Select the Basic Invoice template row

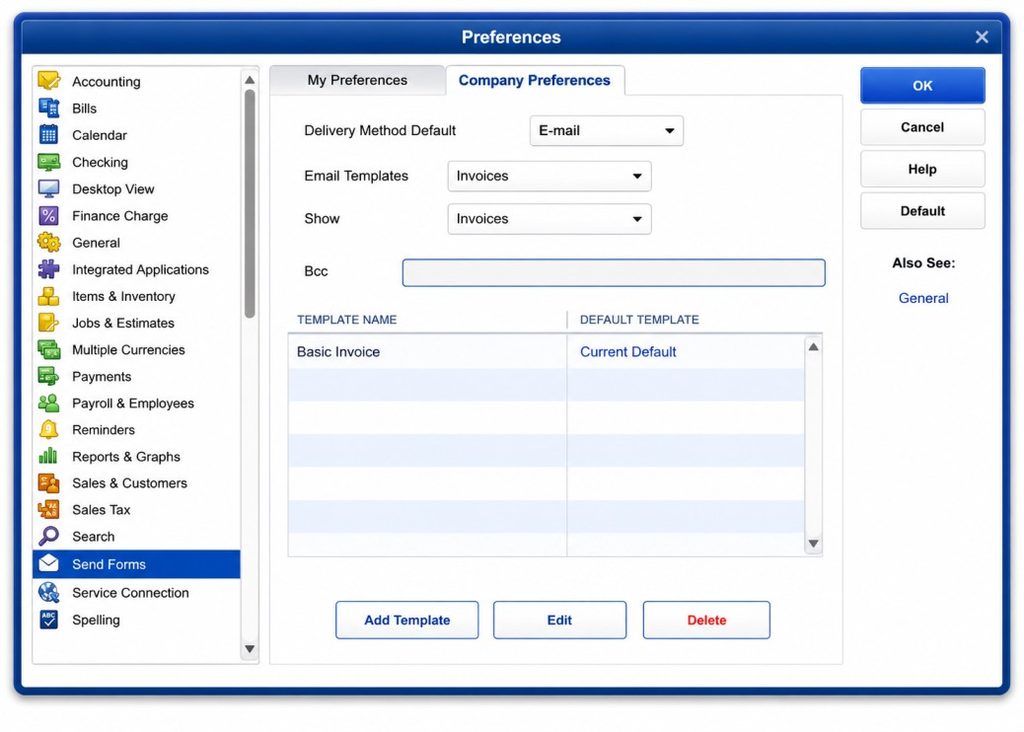point(546,352)
